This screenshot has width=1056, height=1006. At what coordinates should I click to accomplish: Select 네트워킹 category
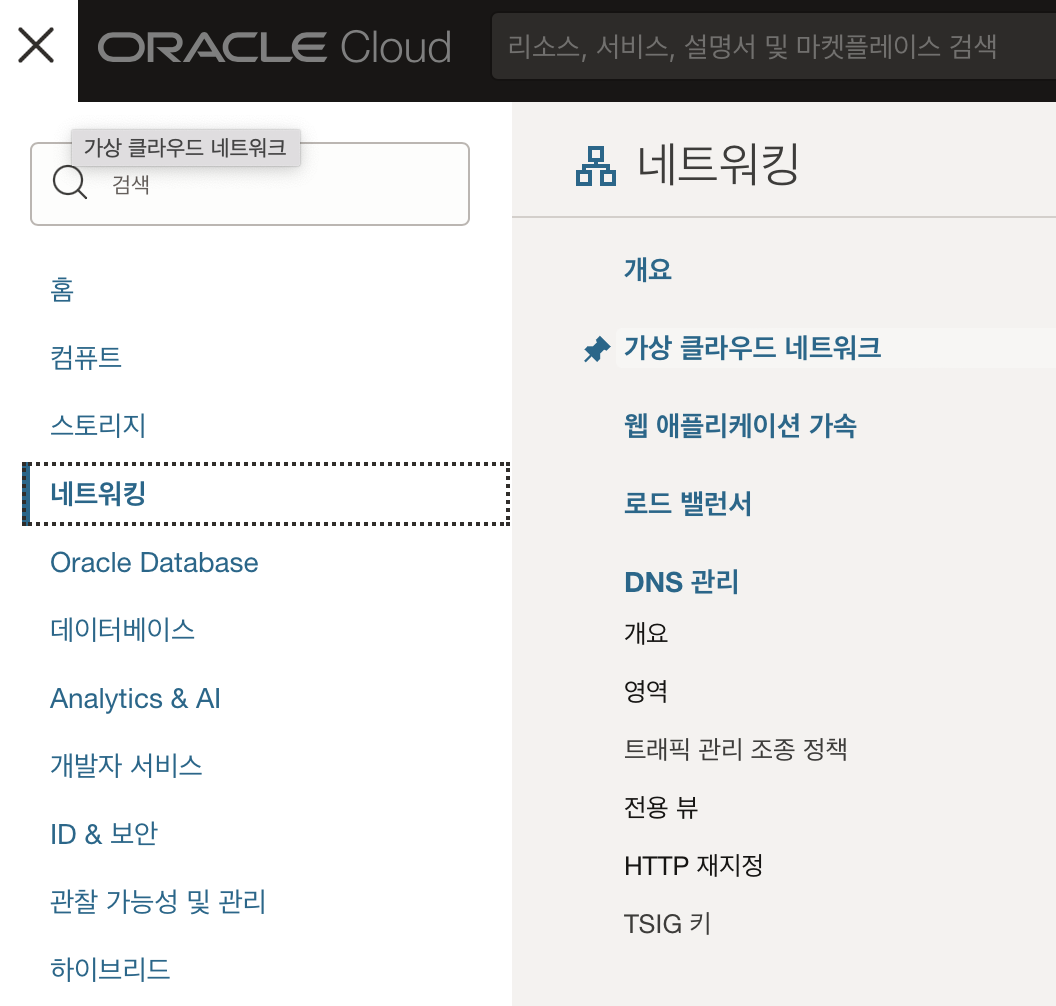click(266, 494)
